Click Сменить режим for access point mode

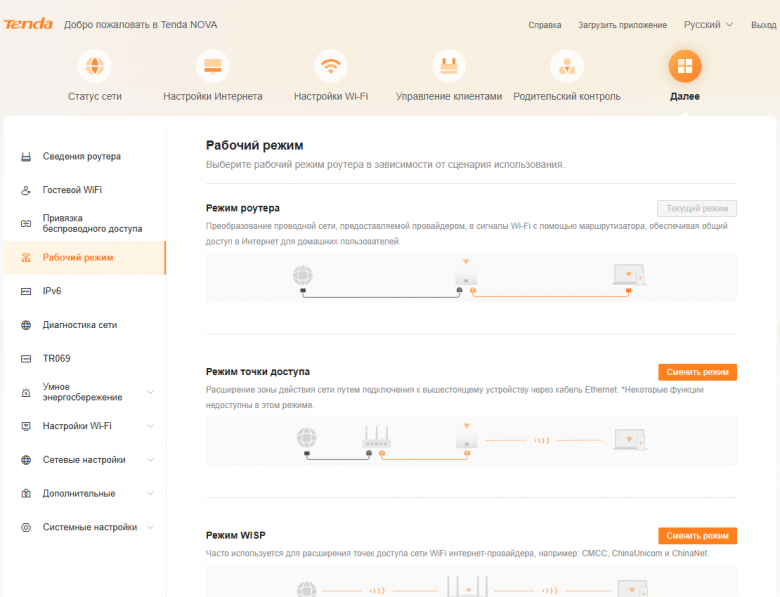point(697,372)
